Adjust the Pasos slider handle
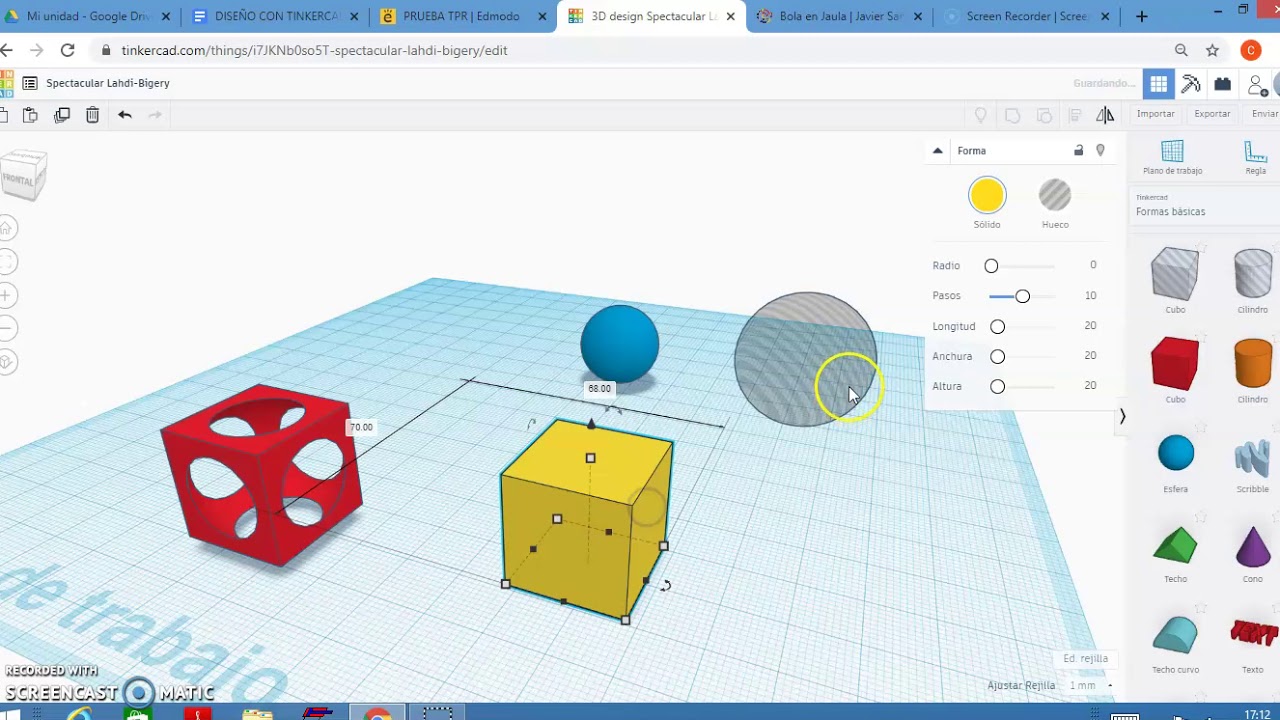Image resolution: width=1280 pixels, height=720 pixels. click(1022, 296)
